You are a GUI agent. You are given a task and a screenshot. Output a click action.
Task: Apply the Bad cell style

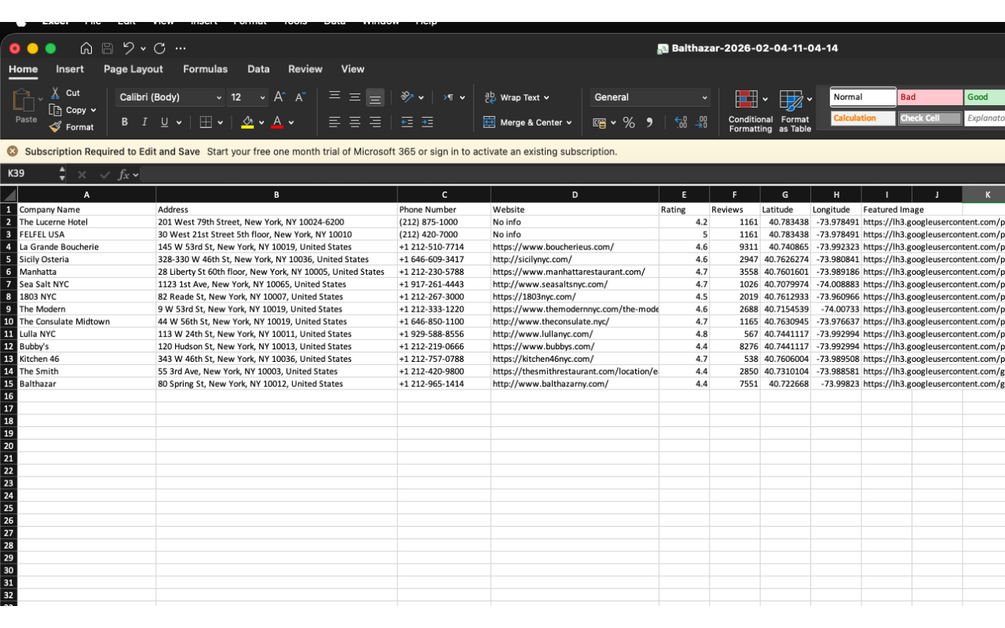click(x=929, y=97)
